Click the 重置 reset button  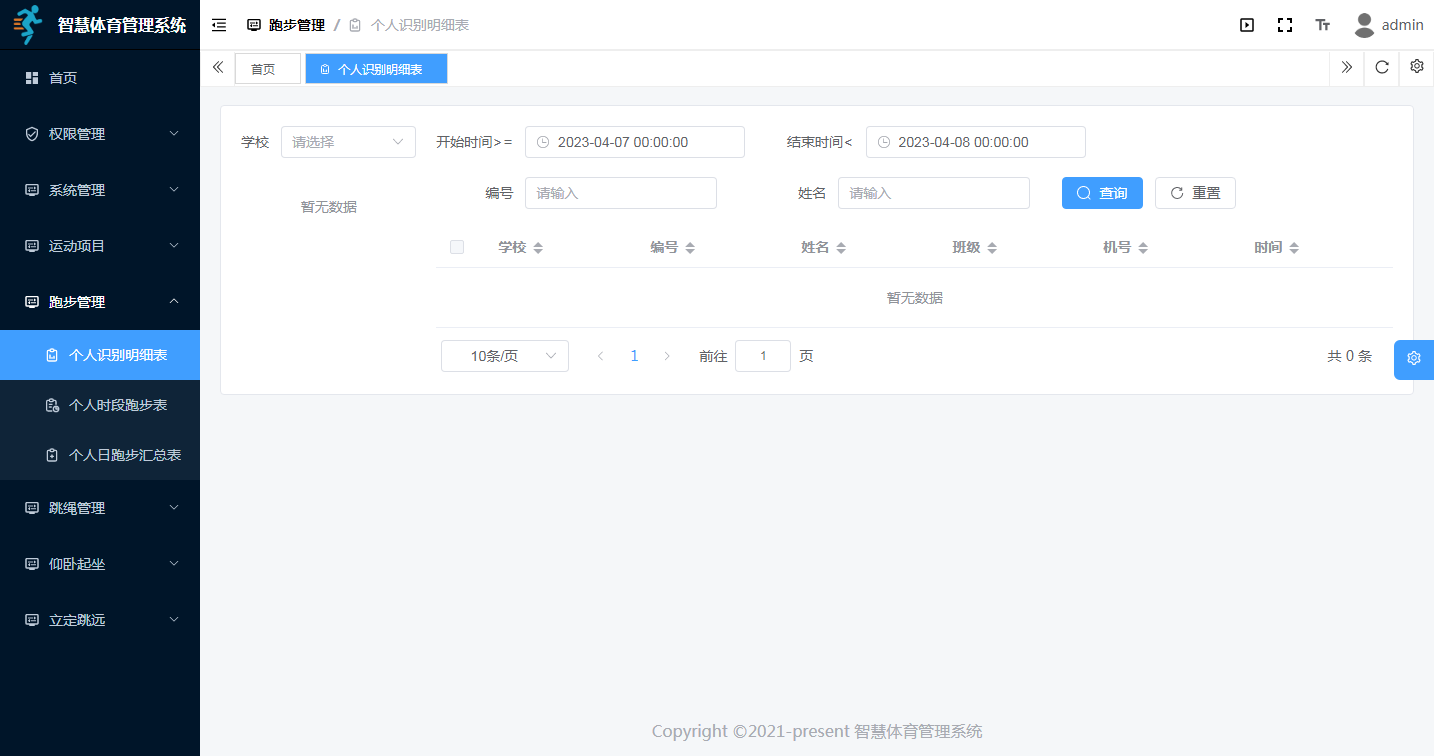tap(1195, 193)
